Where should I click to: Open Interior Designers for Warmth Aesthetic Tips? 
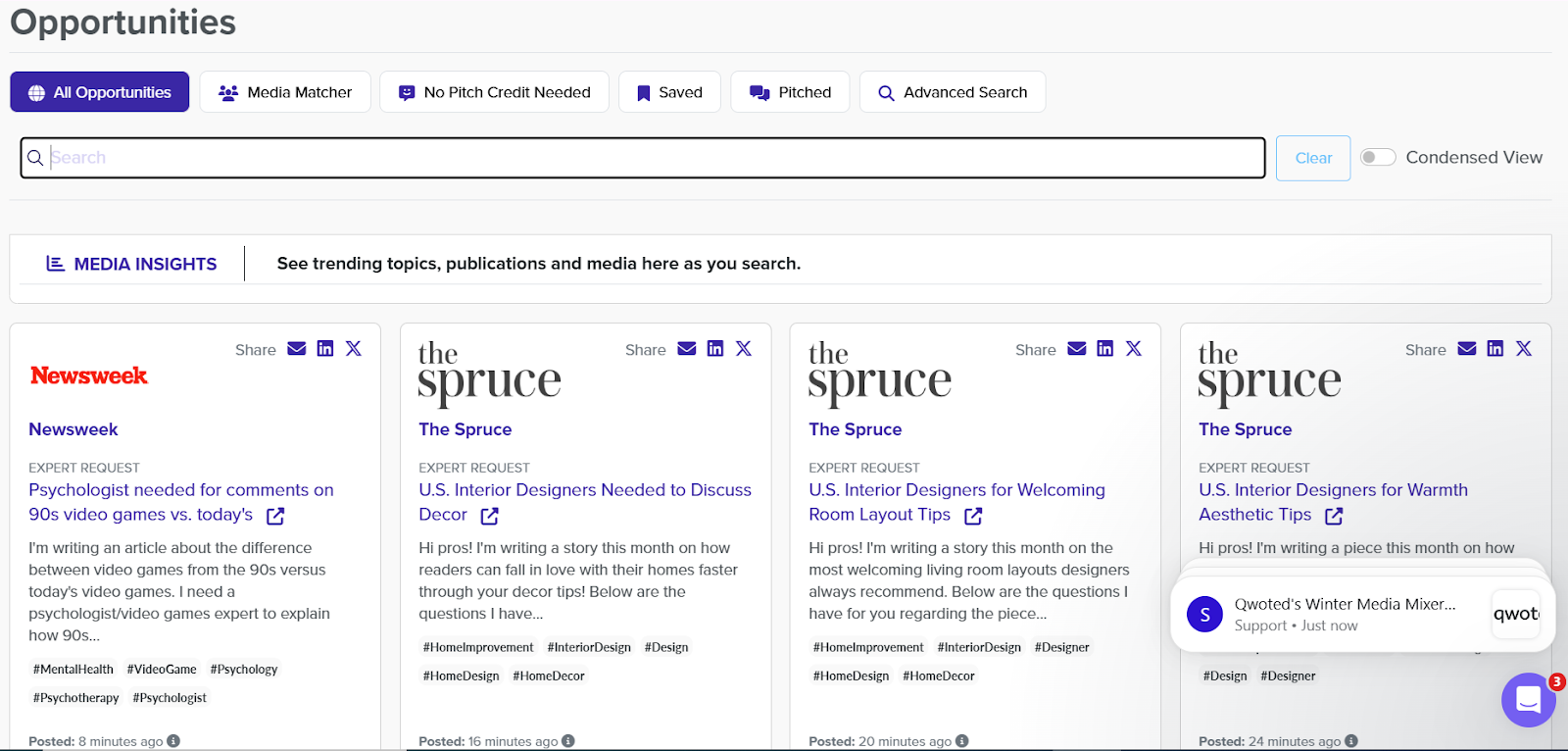click(1333, 502)
